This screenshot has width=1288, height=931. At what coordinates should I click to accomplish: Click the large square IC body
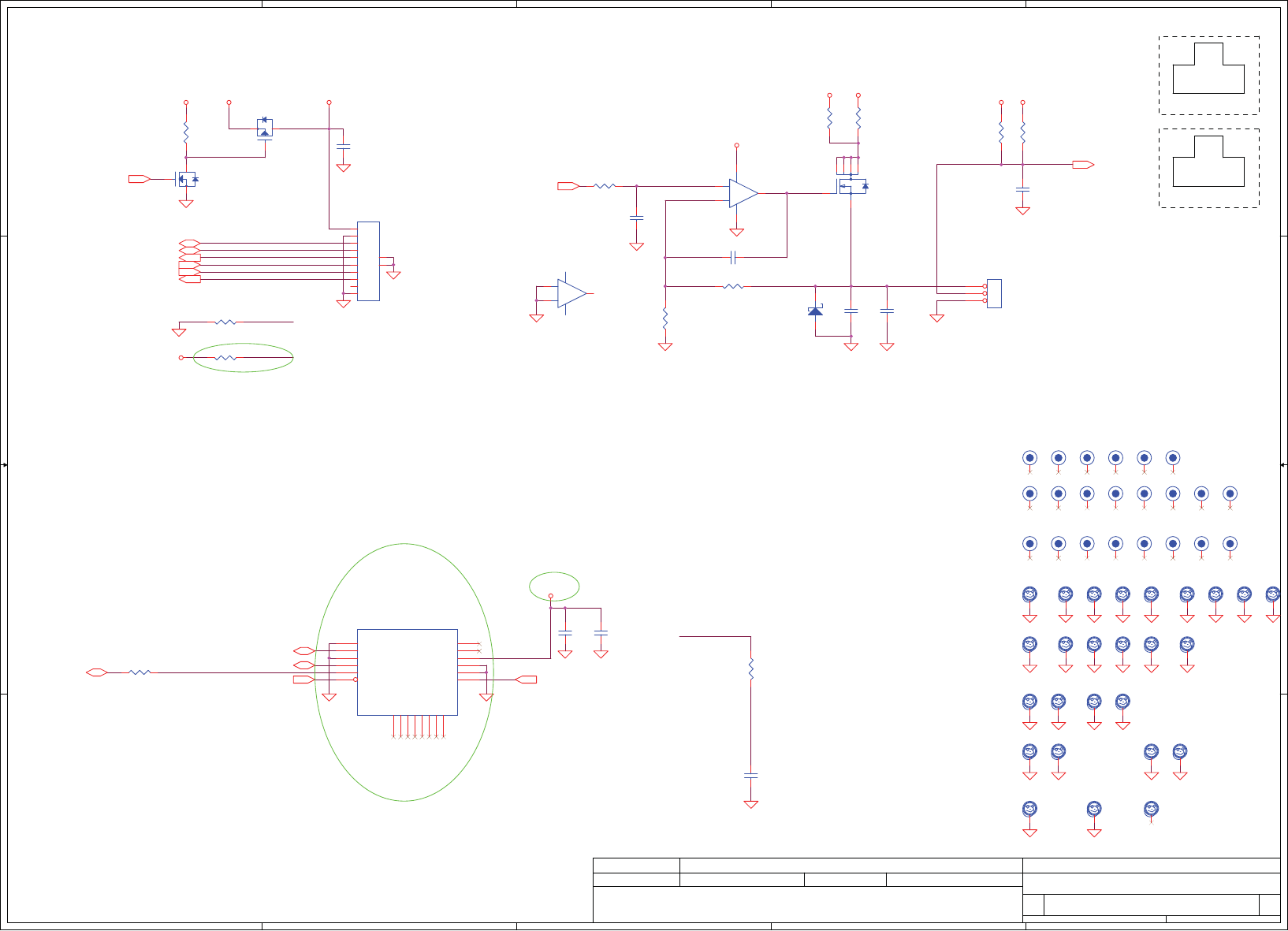(x=408, y=672)
